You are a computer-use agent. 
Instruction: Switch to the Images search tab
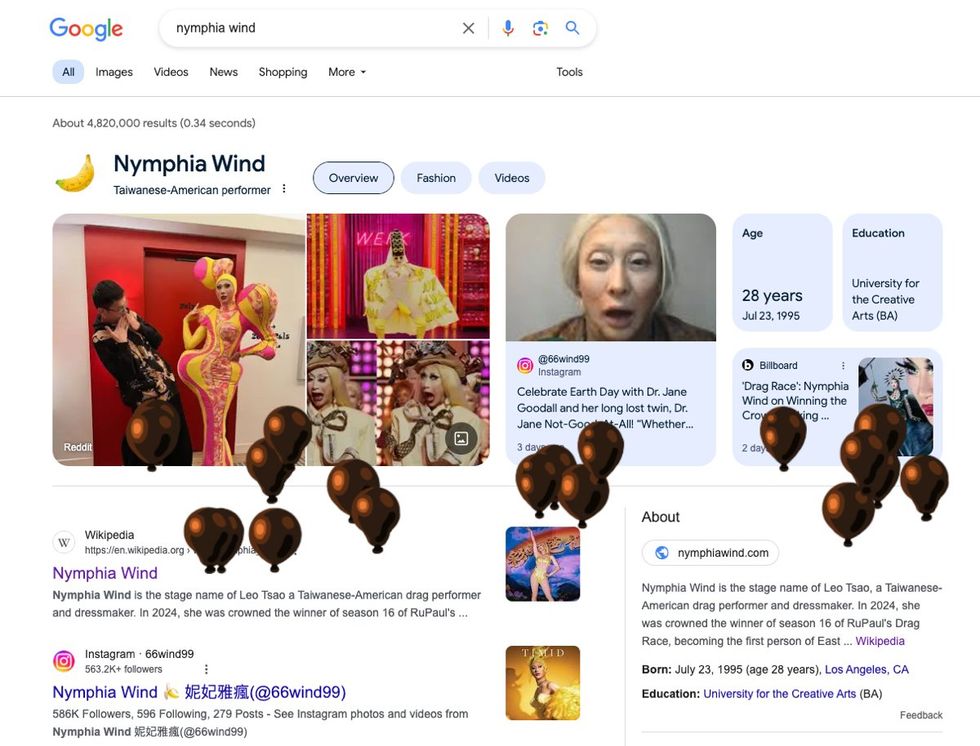point(113,71)
